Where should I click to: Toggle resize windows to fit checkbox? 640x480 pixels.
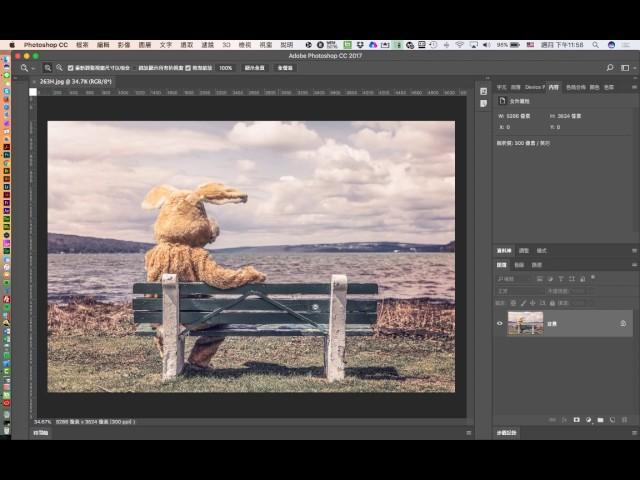(x=71, y=68)
